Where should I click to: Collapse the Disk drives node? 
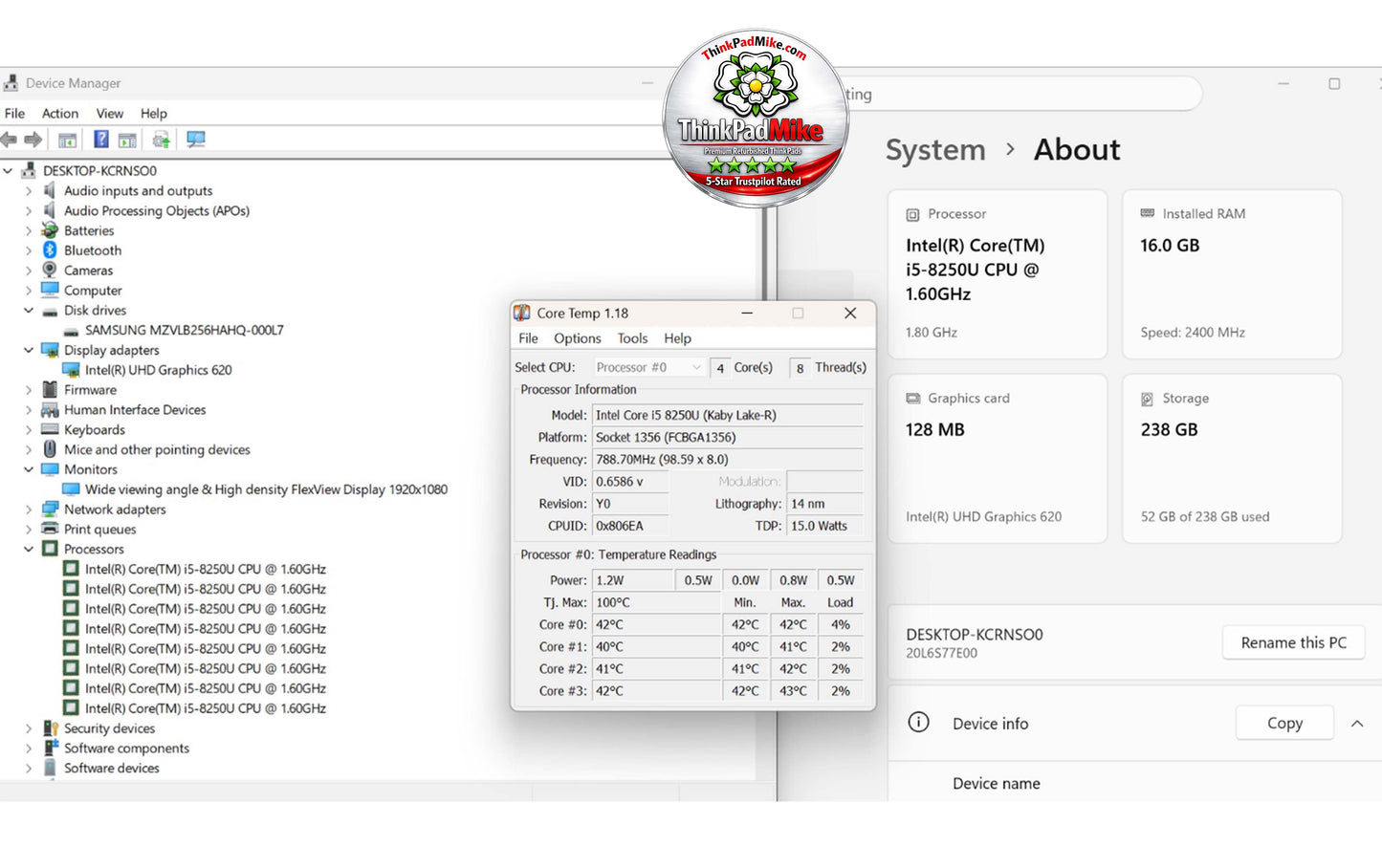pos(29,311)
